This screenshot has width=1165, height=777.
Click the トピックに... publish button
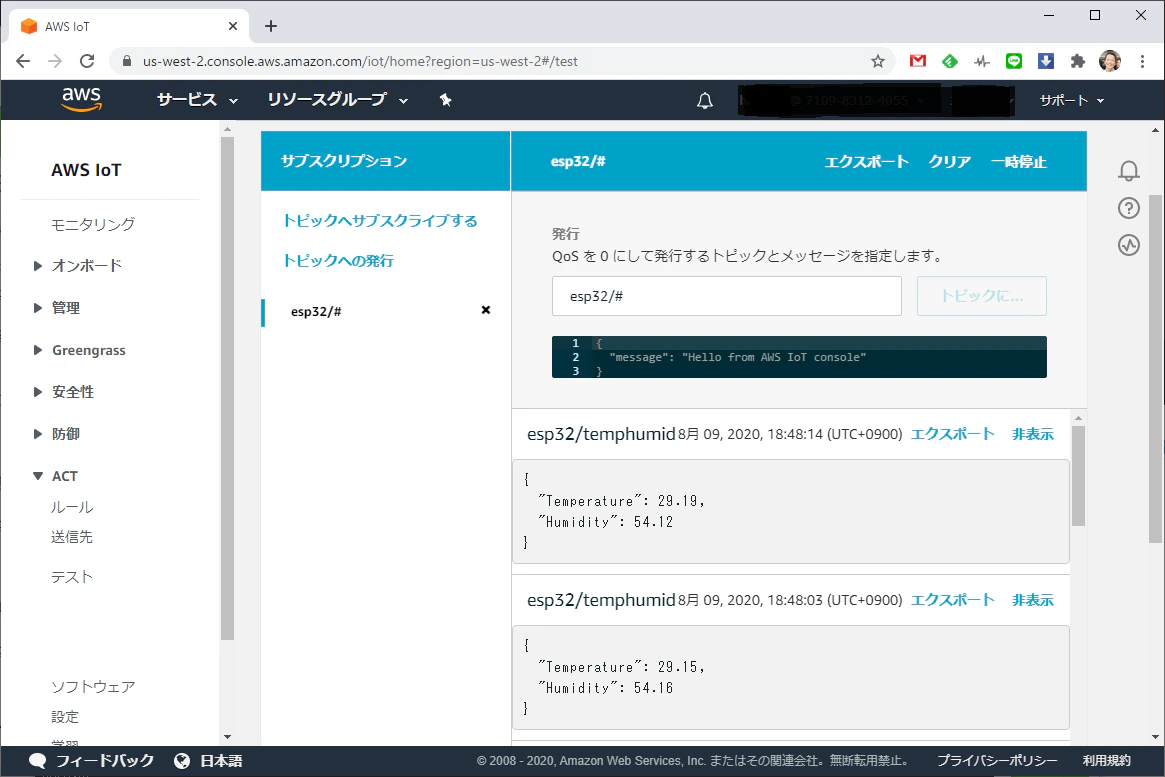point(981,296)
